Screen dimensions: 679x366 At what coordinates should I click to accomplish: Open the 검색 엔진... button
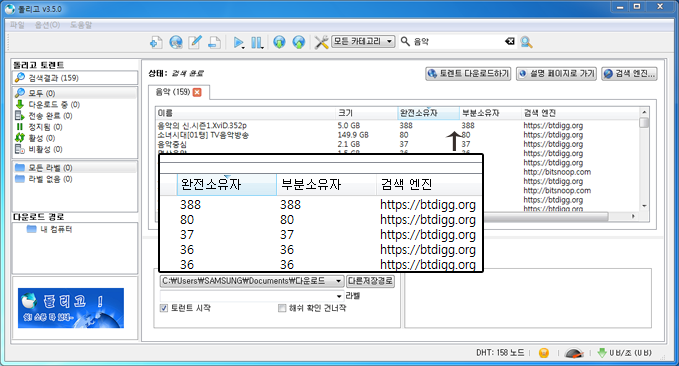pyautogui.click(x=629, y=74)
